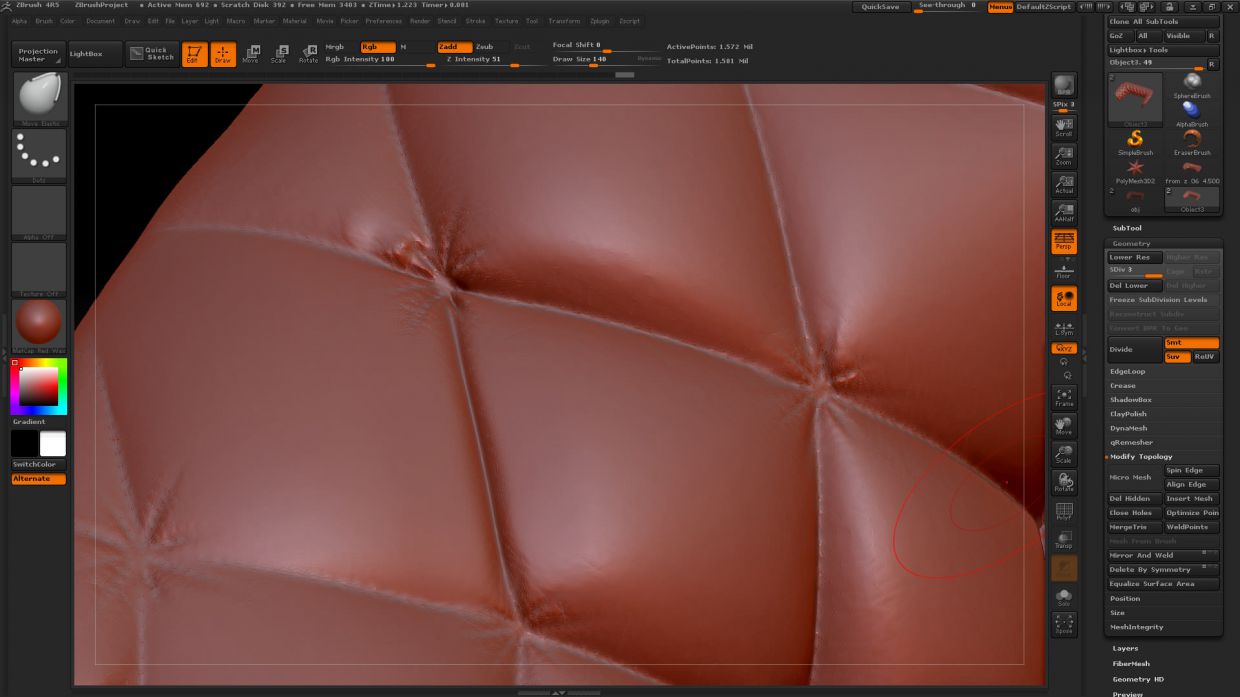Select the white main color swatch
Screen dimensions: 1240x697
tap(53, 444)
